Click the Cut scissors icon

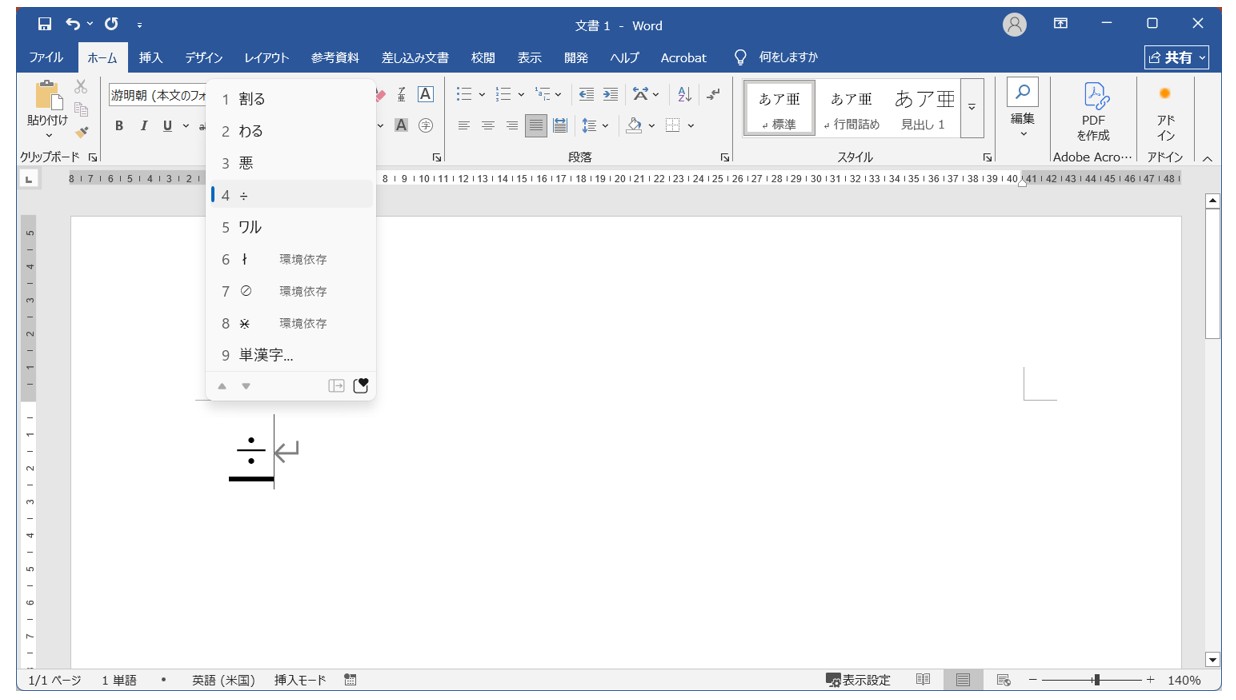[x=82, y=87]
